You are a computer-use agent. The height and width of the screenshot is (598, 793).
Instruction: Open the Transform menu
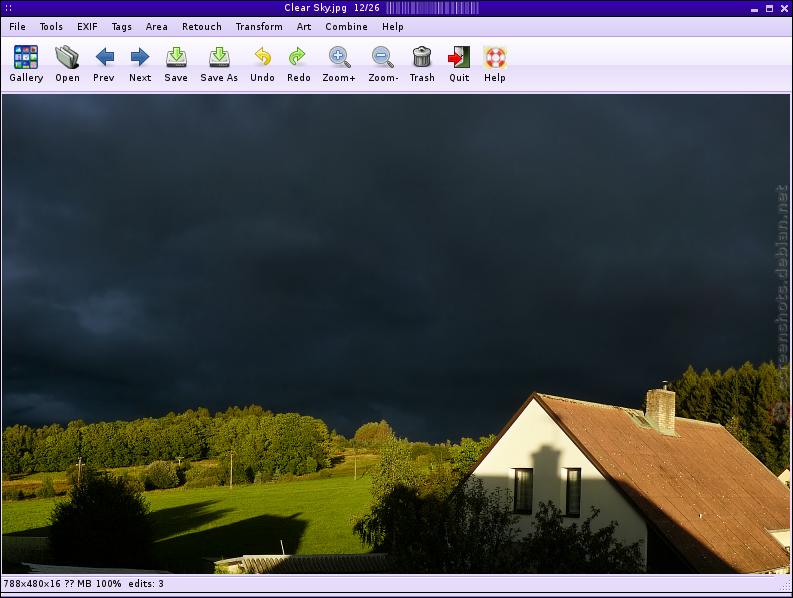pos(259,27)
